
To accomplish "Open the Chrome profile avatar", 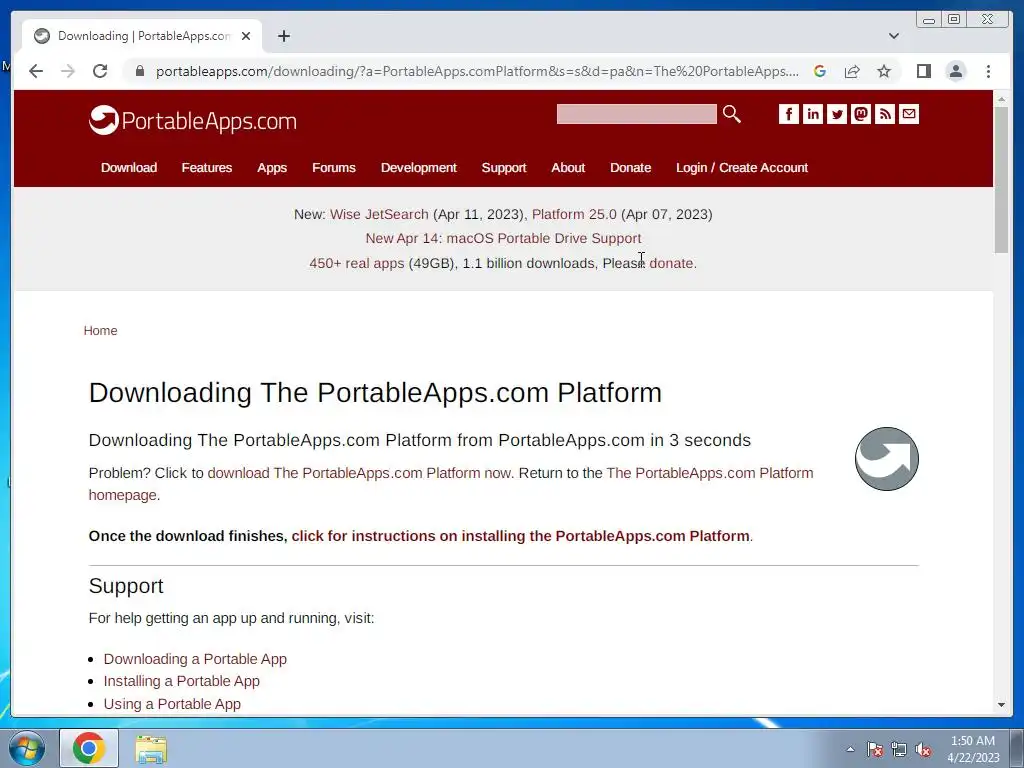I will [956, 71].
